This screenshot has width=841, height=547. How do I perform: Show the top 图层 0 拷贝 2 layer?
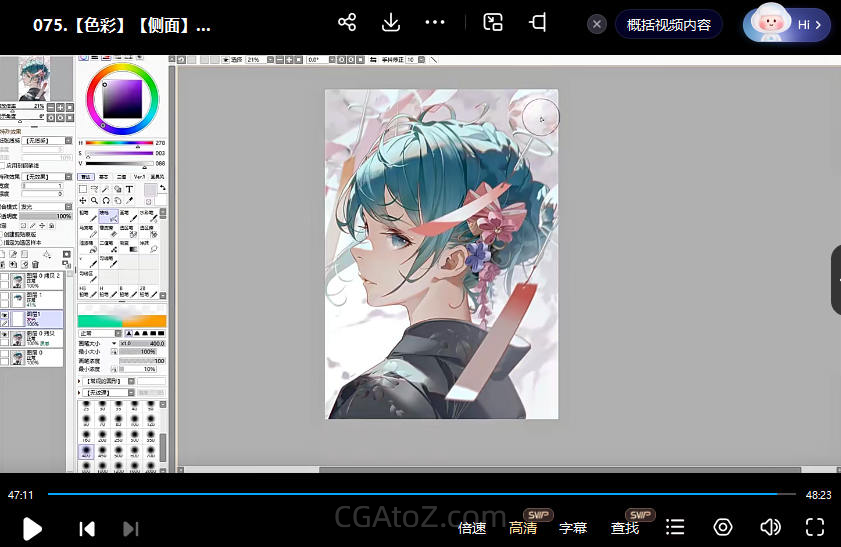5,277
